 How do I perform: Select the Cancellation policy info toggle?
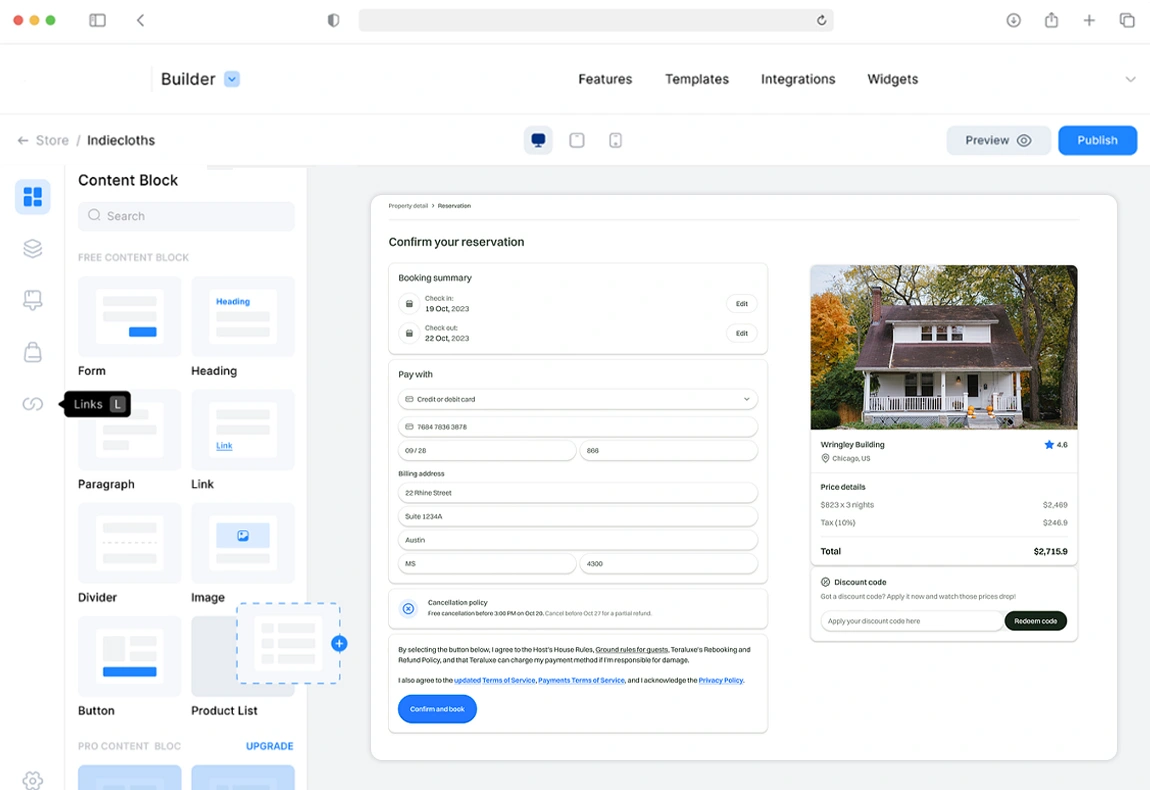[x=407, y=607]
